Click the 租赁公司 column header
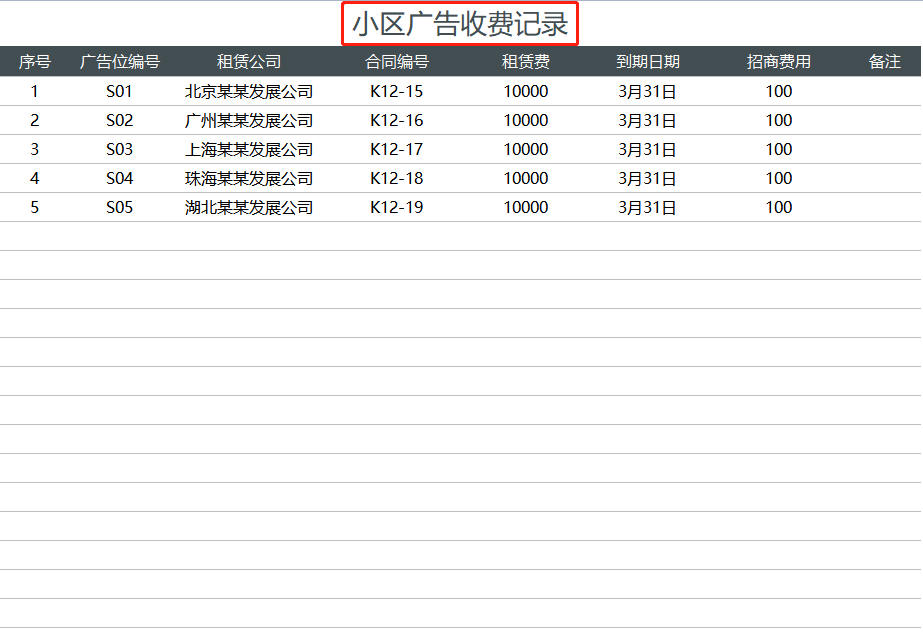 247,61
